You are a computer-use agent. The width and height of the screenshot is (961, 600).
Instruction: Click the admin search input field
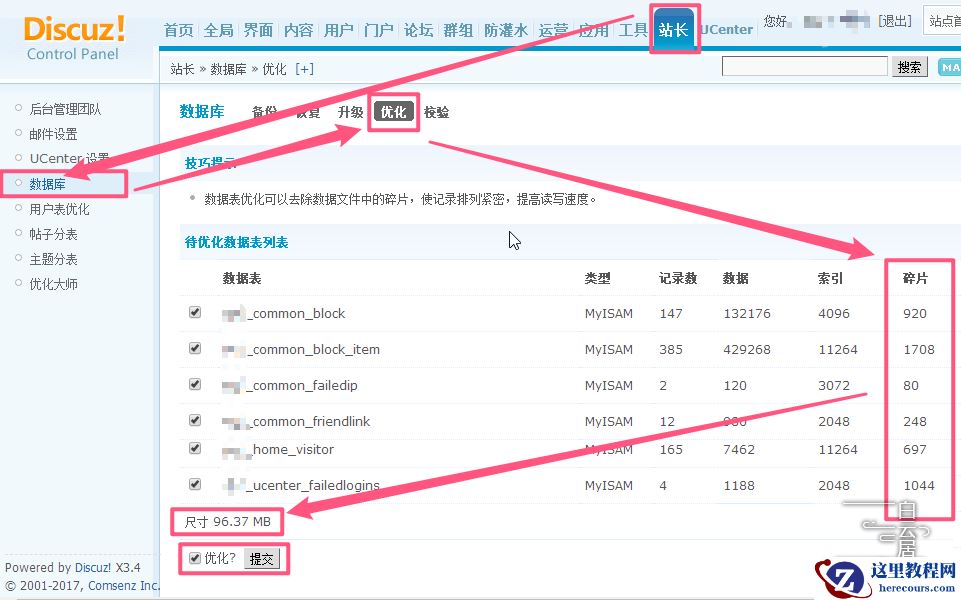[805, 65]
